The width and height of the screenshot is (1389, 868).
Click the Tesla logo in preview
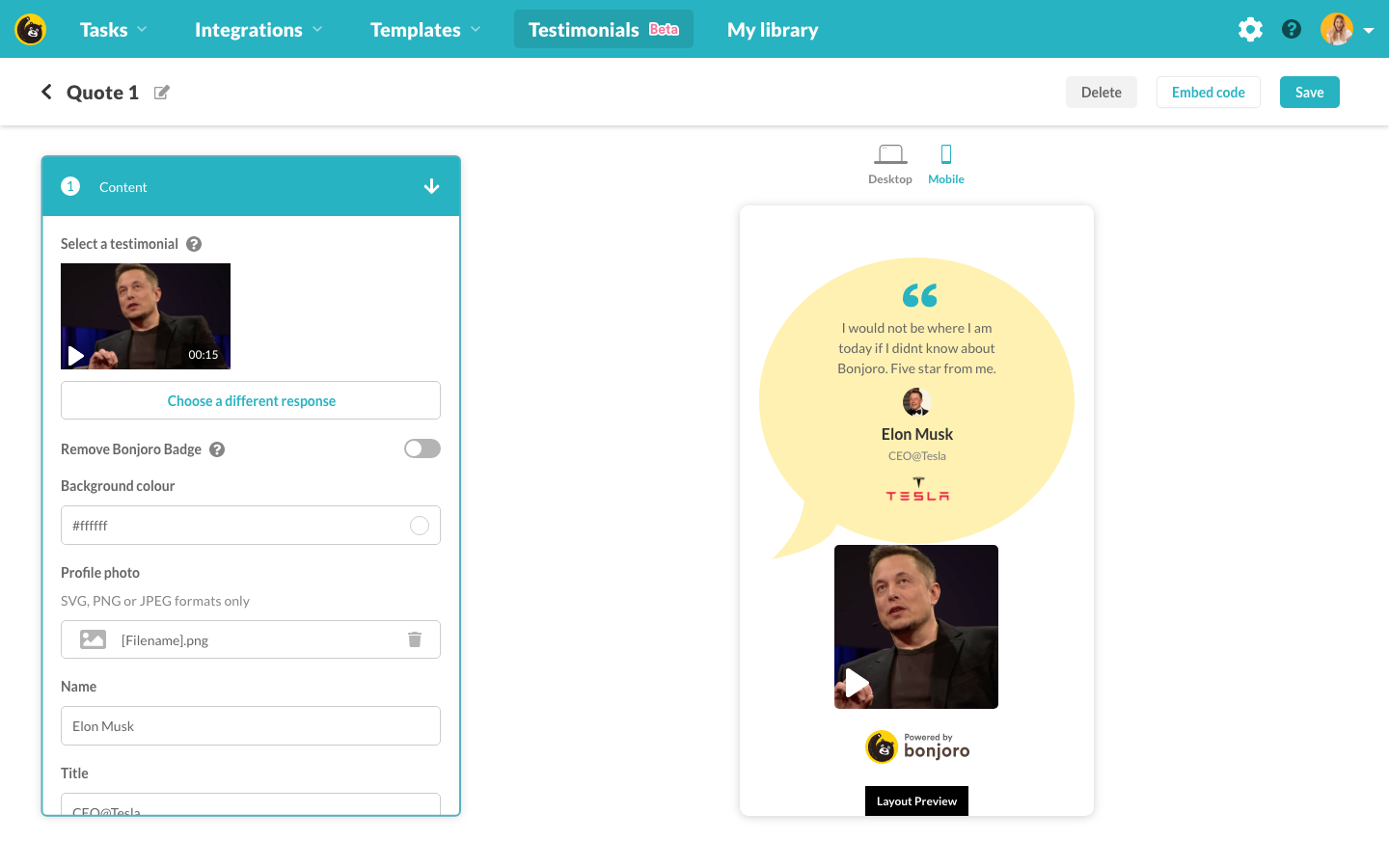coord(917,489)
